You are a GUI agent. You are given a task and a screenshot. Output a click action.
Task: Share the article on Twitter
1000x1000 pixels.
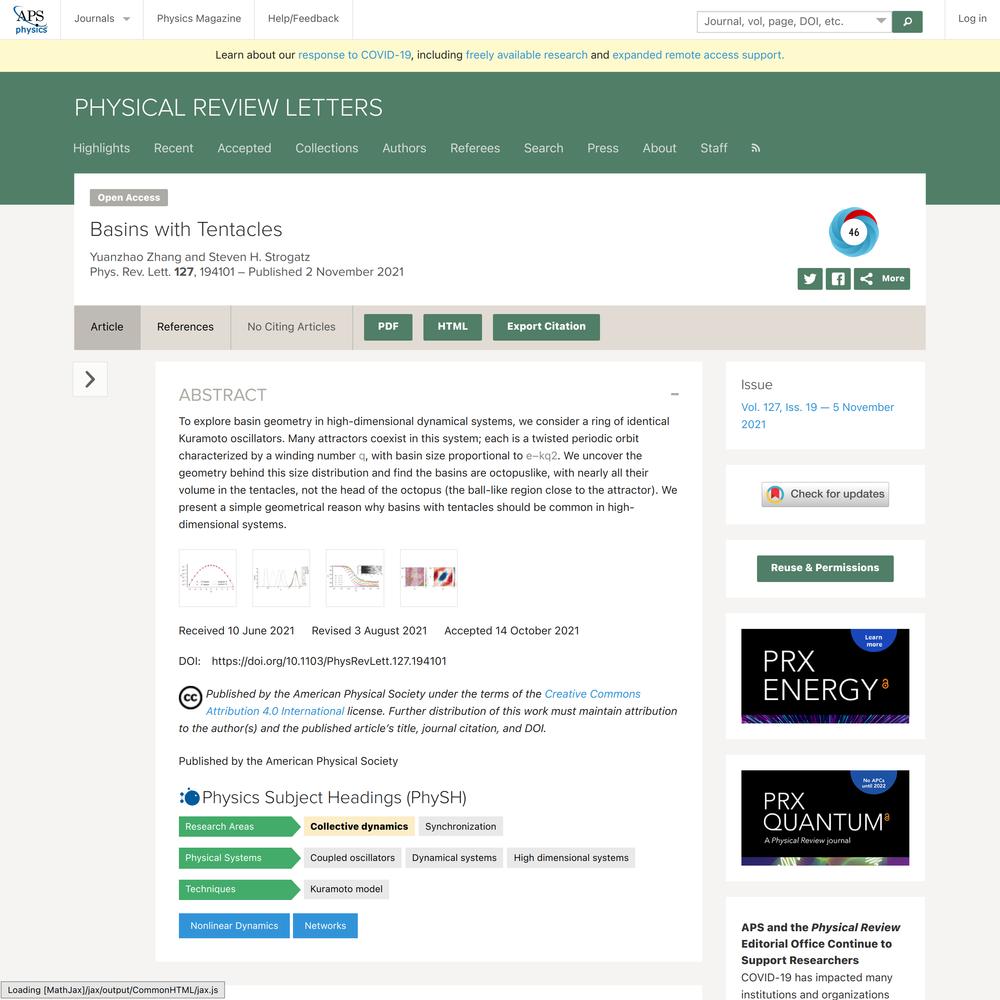(x=810, y=279)
